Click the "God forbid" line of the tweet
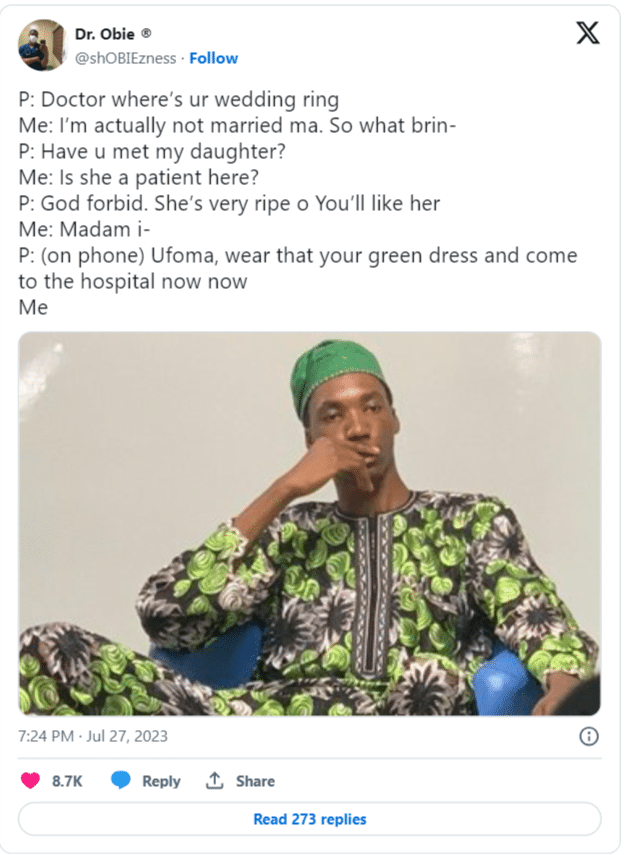Image resolution: width=634 pixels, height=855 pixels. [x=229, y=204]
